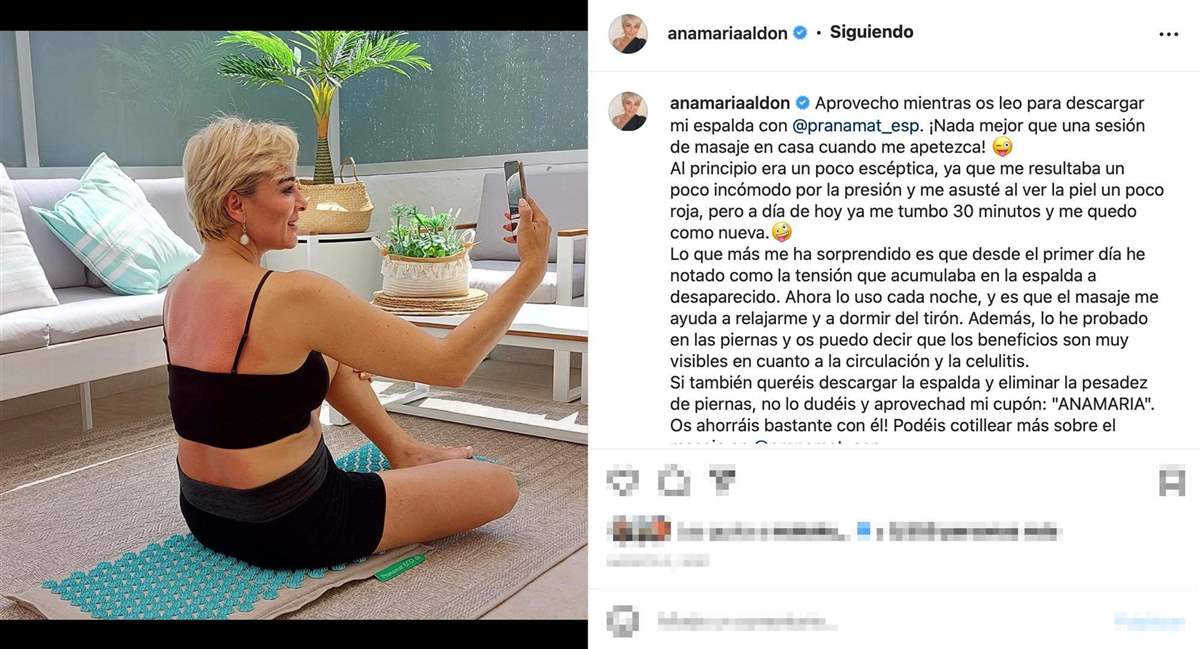Open comments via the speech bubble icon
Image resolution: width=1200 pixels, height=649 pixels.
(674, 483)
